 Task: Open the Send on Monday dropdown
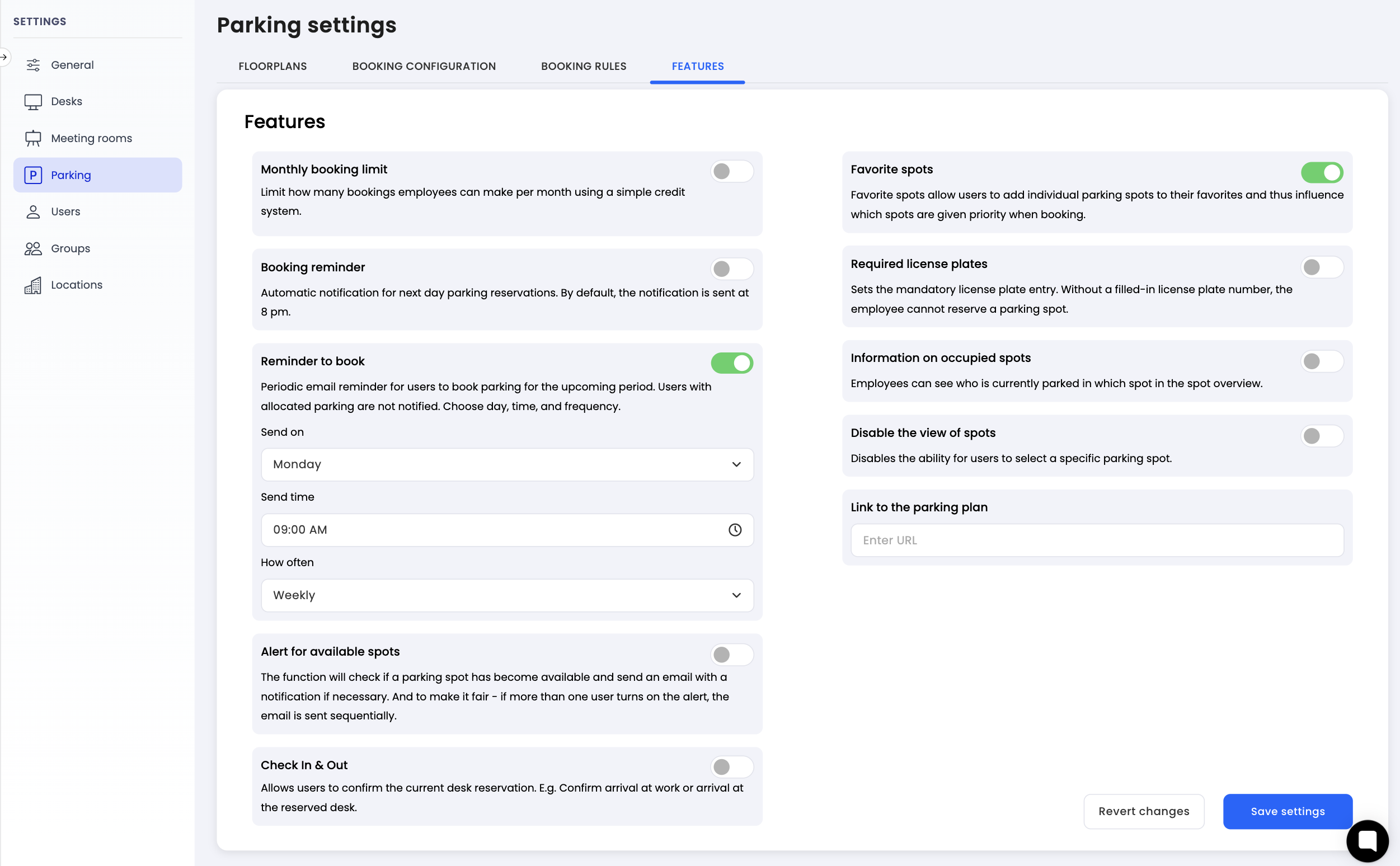(507, 464)
